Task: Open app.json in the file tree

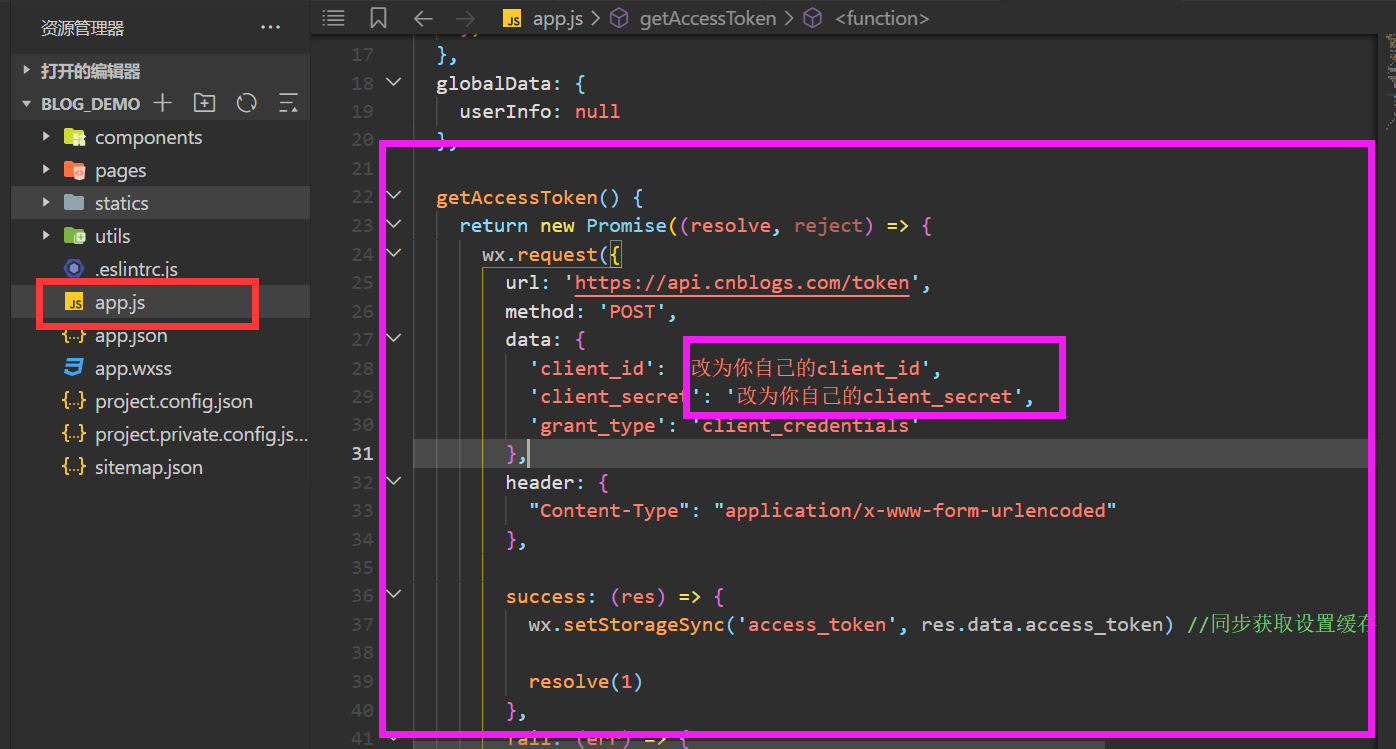Action: tap(130, 336)
